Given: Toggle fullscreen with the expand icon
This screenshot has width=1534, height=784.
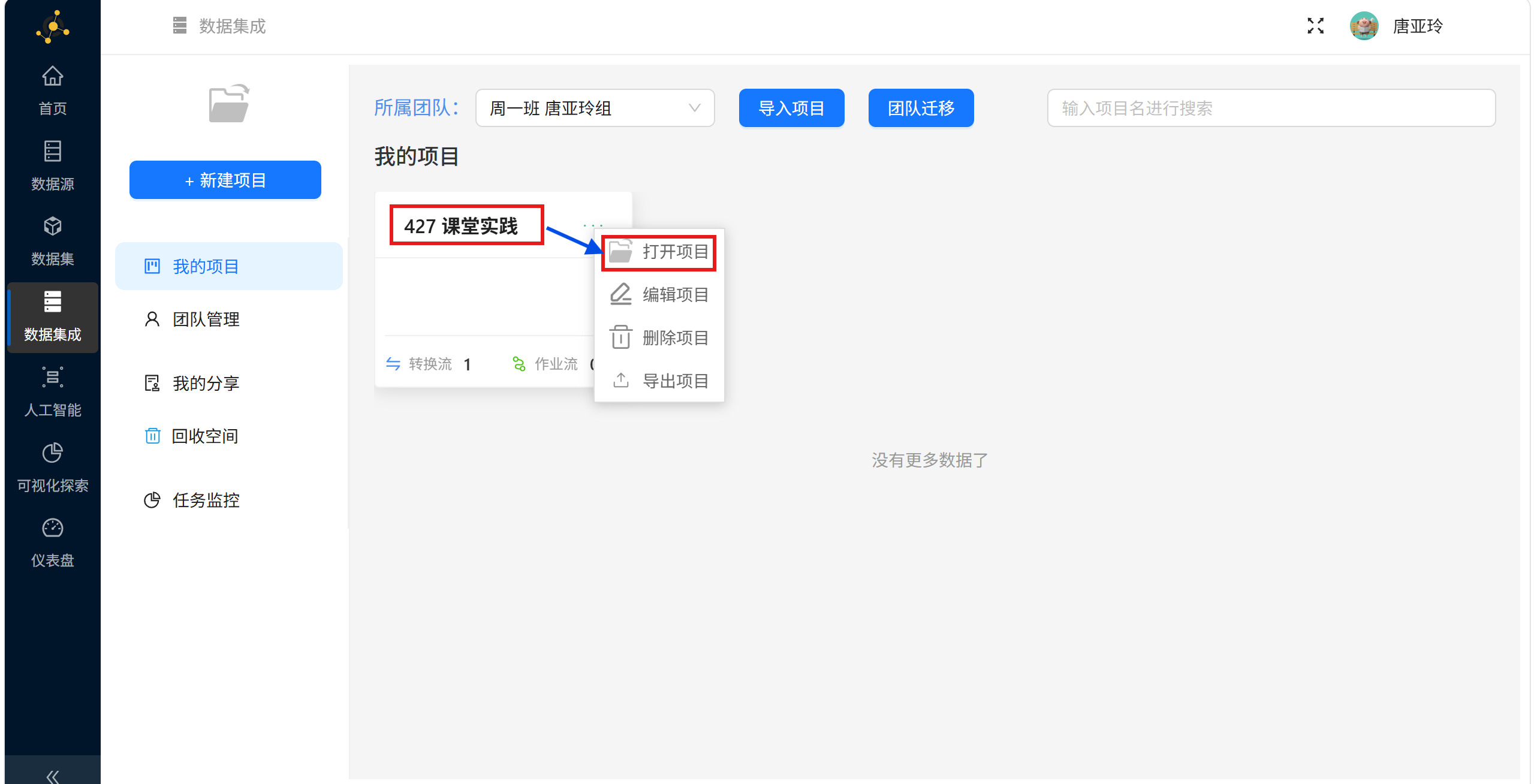Looking at the screenshot, I should [x=1315, y=26].
